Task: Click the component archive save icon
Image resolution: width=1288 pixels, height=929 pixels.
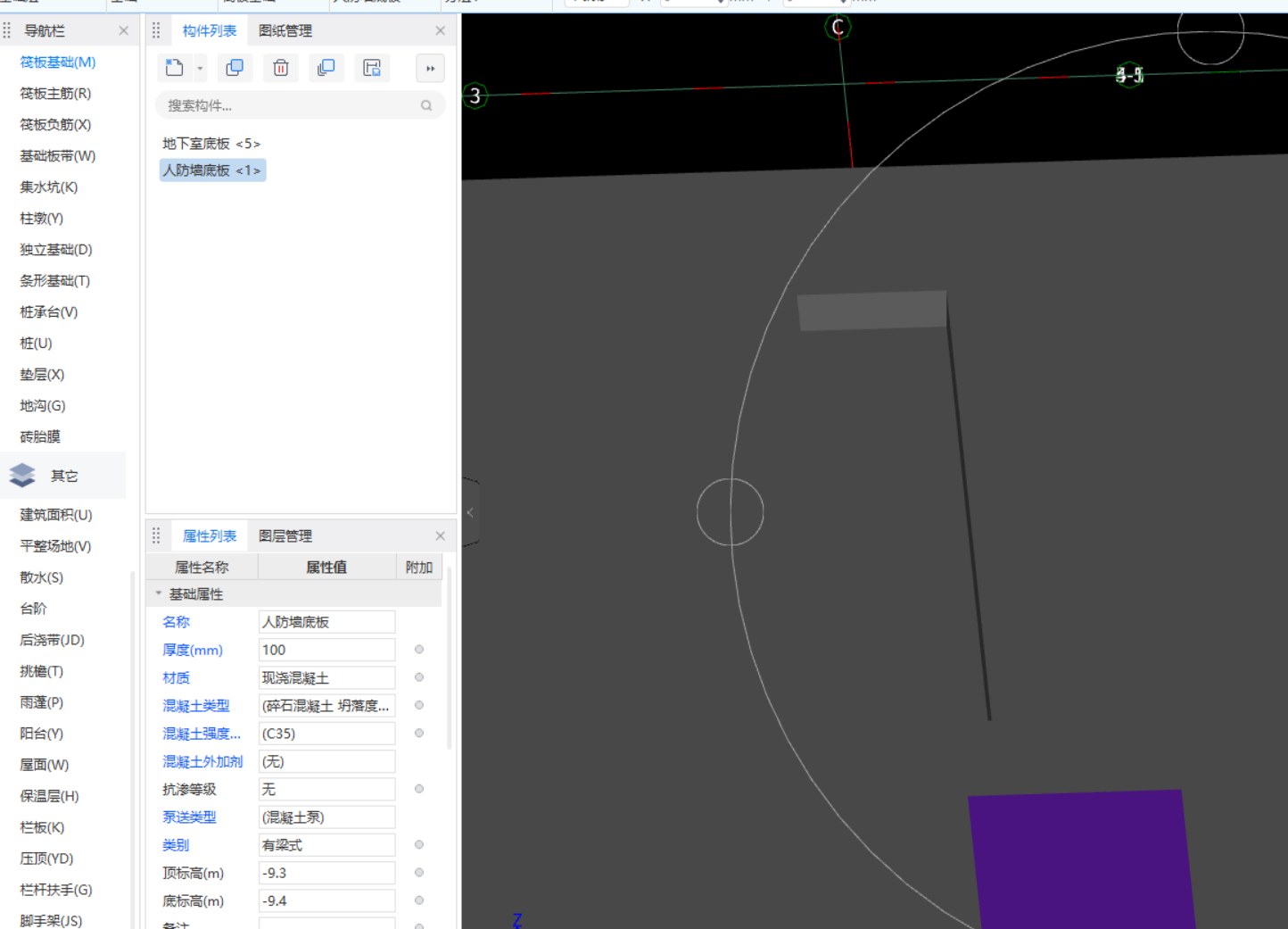Action: tap(372, 68)
